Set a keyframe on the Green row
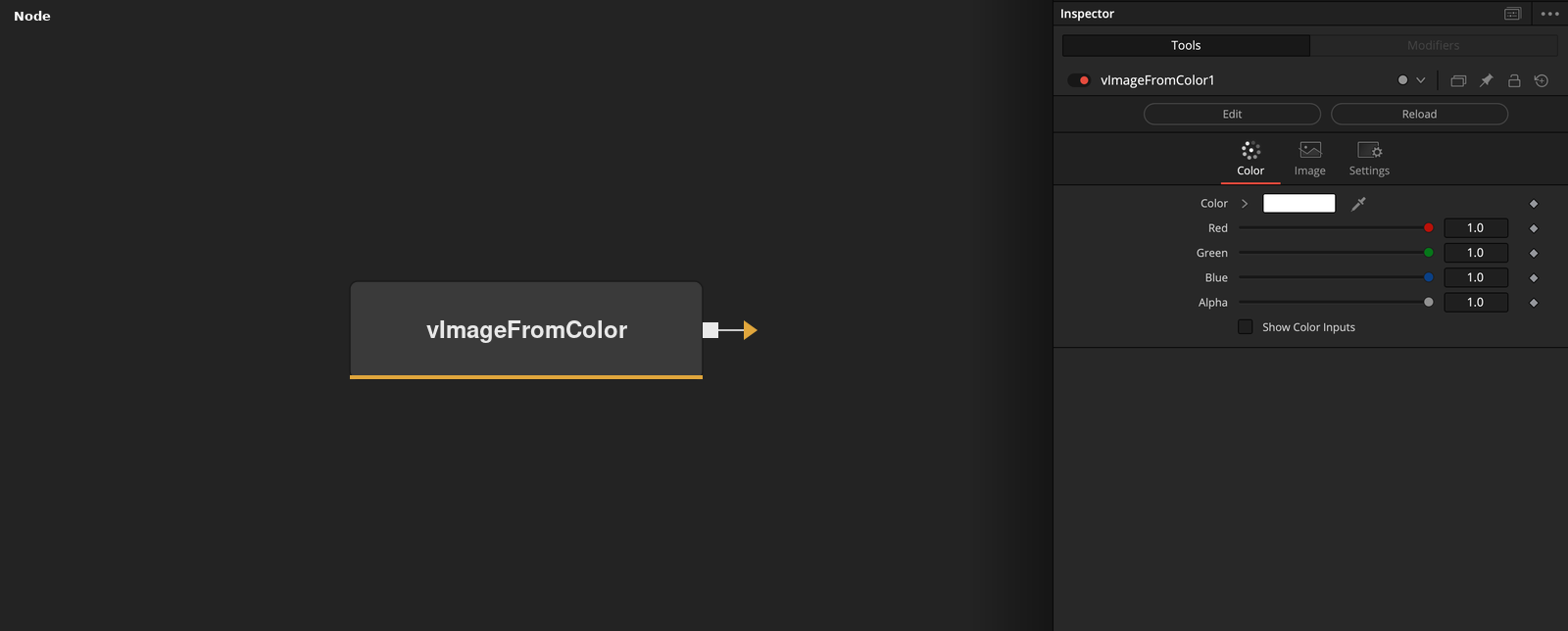The width and height of the screenshot is (1568, 631). point(1534,253)
